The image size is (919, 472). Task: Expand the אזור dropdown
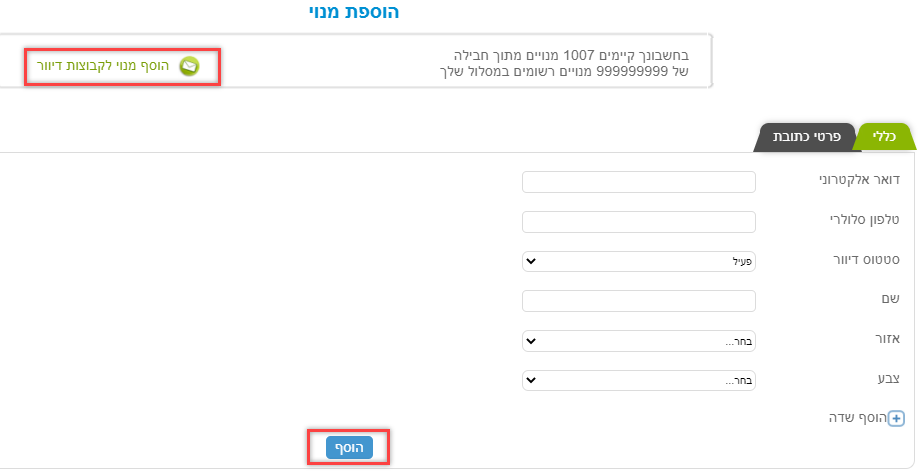639,341
